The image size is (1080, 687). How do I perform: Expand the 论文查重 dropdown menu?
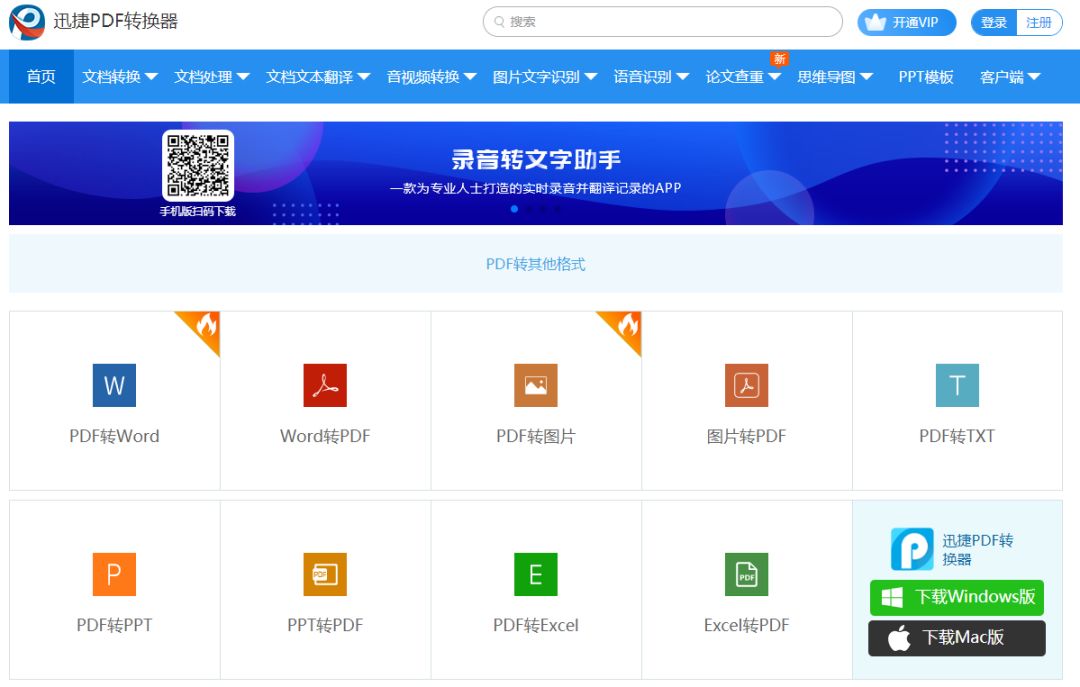tap(743, 77)
